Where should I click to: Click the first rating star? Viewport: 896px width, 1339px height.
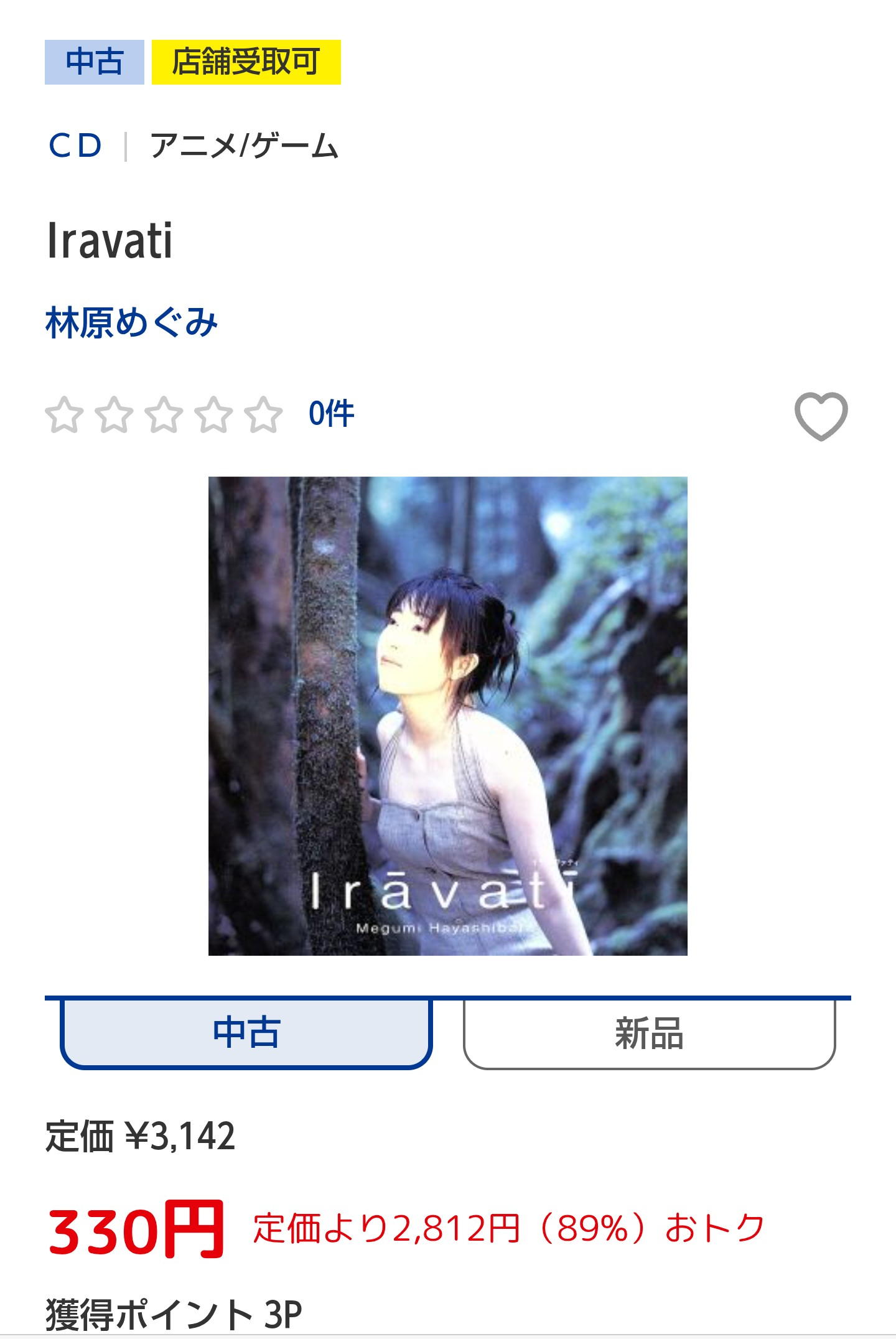pos(64,414)
